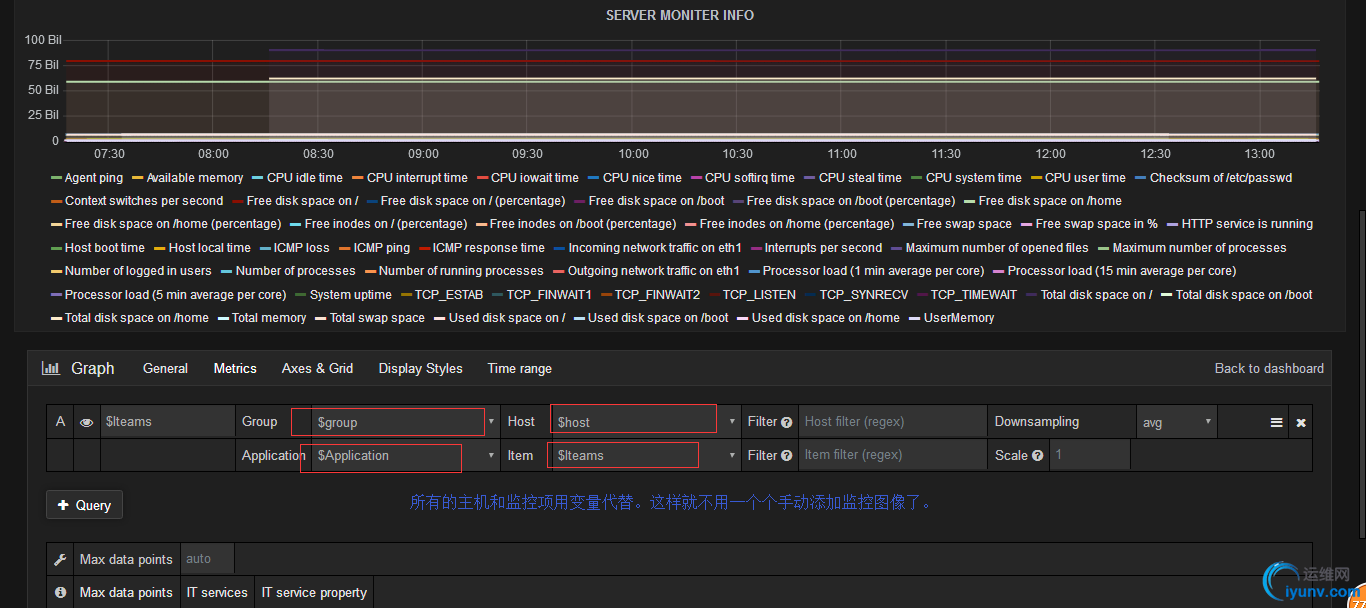This screenshot has height=608, width=1366.
Task: Click the Scale value input
Action: 1090,455
